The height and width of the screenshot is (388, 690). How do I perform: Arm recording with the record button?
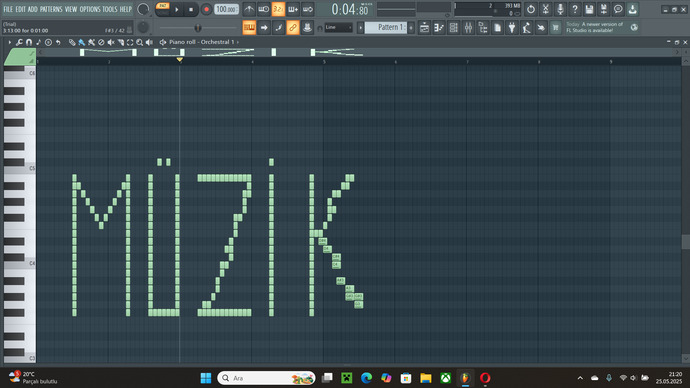[x=206, y=9]
